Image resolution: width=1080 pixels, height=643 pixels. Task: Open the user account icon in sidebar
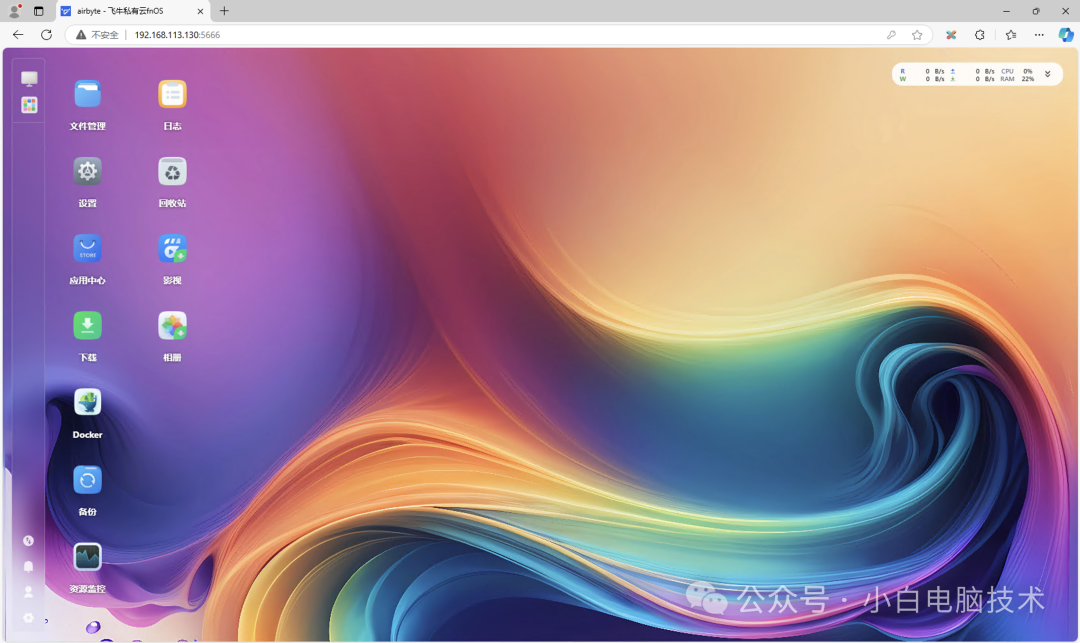pyautogui.click(x=28, y=592)
